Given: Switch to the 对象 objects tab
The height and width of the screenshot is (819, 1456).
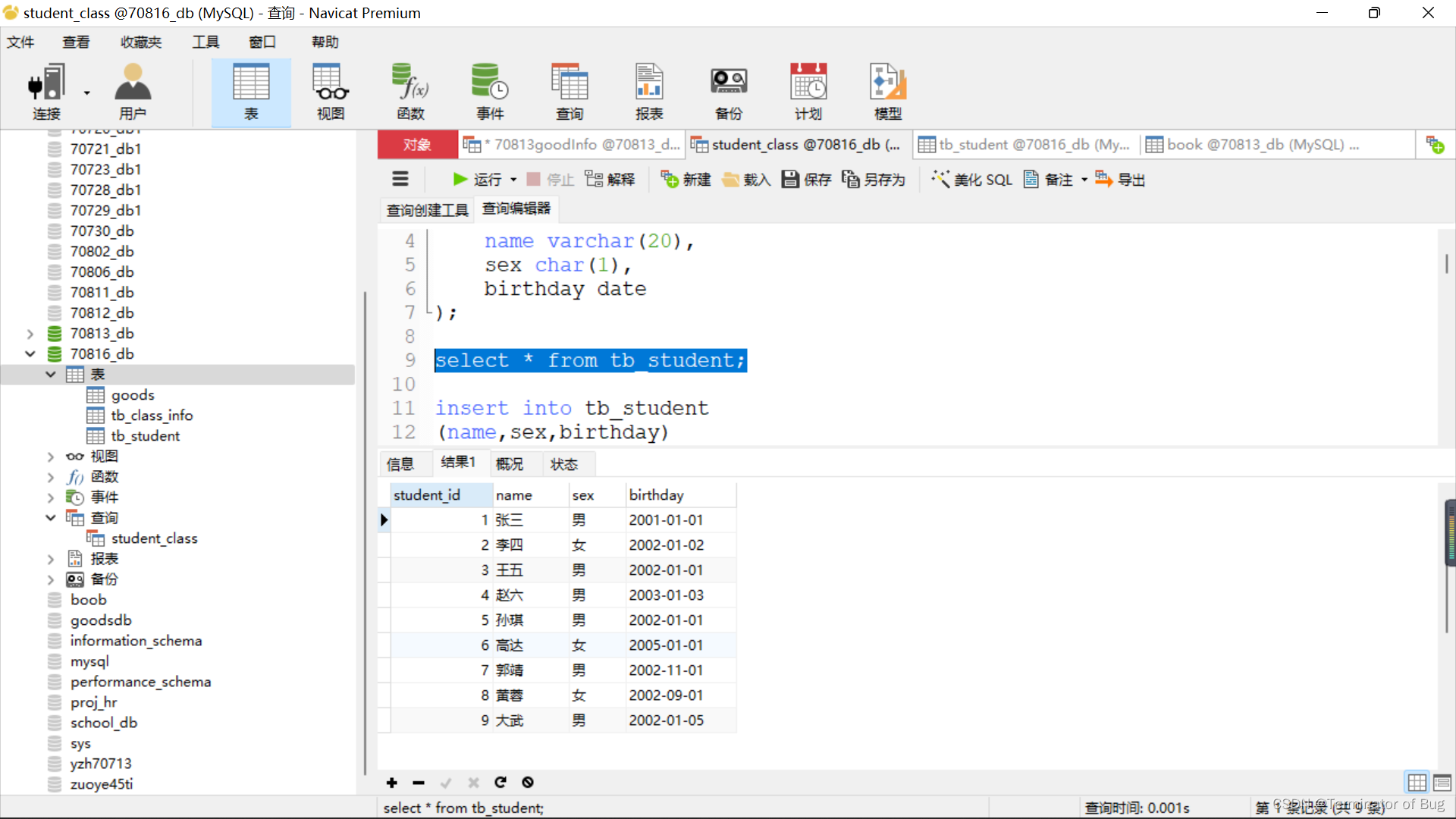Looking at the screenshot, I should click(x=417, y=144).
